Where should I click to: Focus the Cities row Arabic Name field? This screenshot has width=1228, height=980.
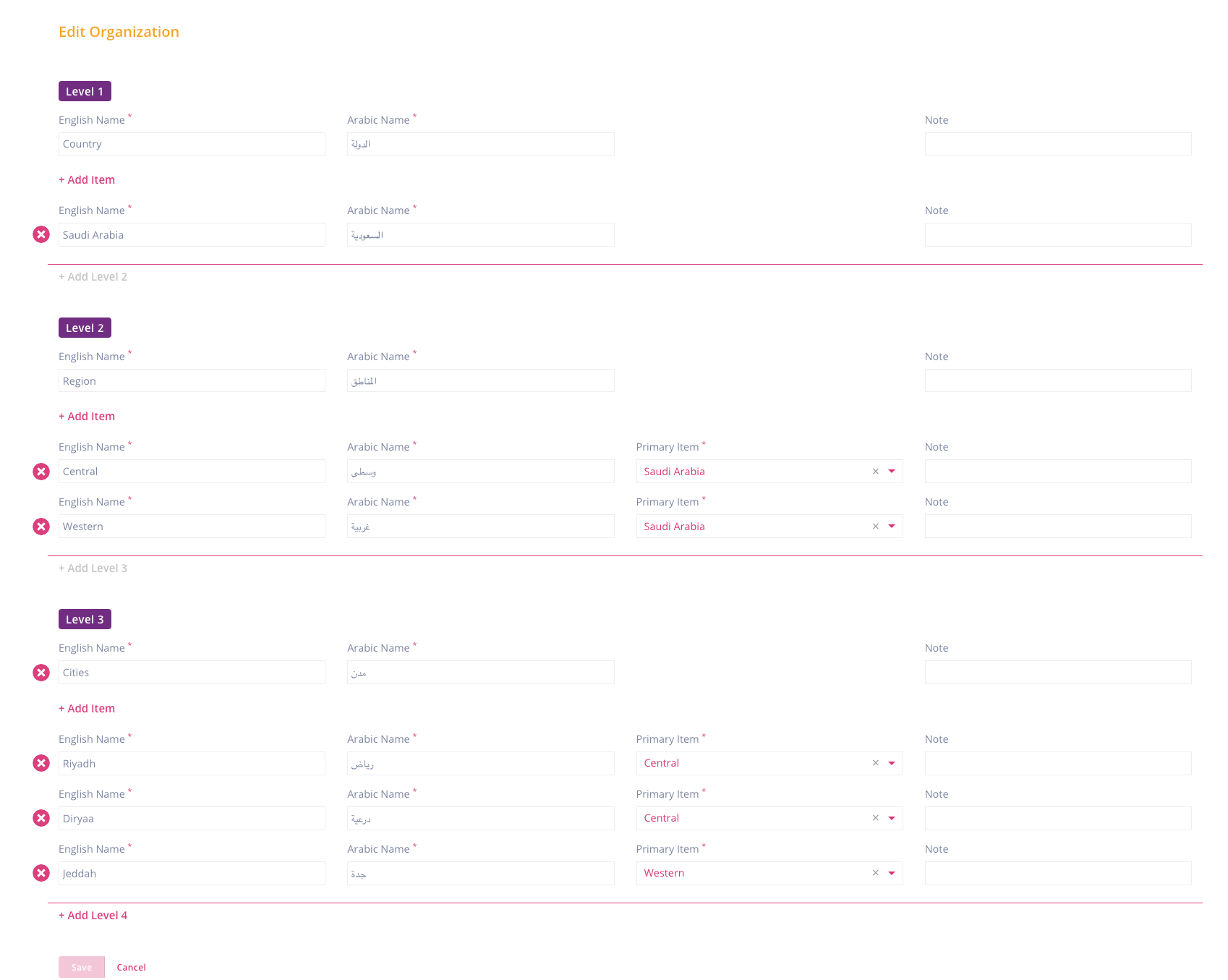click(x=481, y=673)
